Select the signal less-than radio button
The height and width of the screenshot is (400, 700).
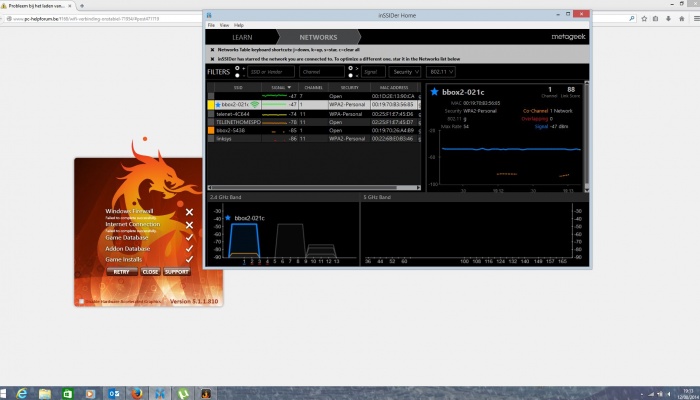coord(350,75)
